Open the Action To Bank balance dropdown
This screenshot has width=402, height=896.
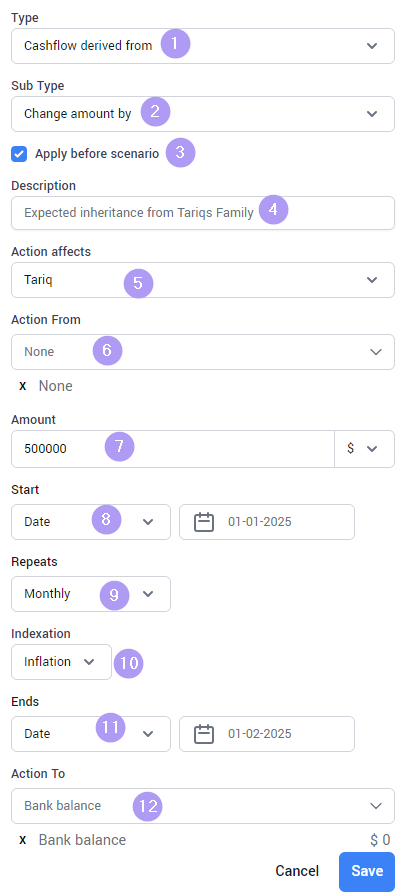[203, 806]
